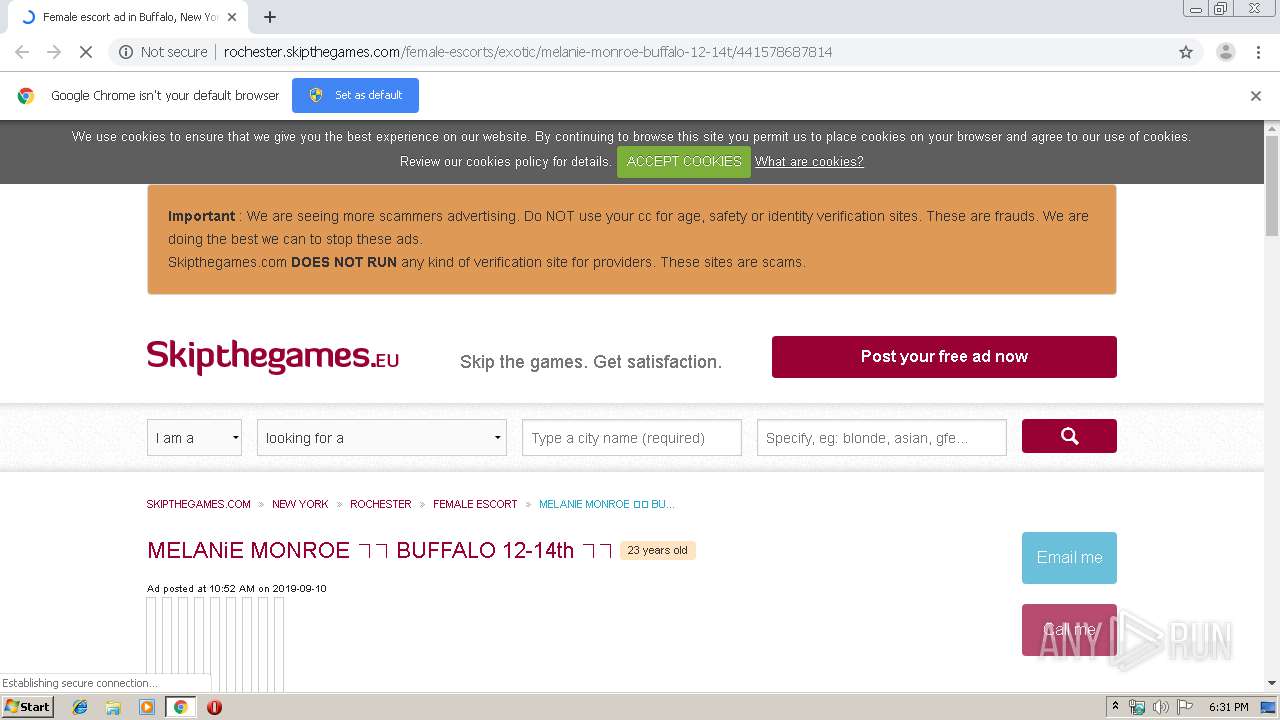Click the page vertical scrollbar thumb
1280x720 pixels.
click(1272, 187)
